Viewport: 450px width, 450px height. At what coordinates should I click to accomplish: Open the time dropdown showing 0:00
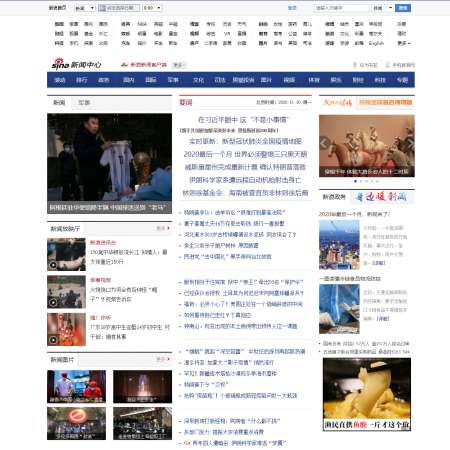tap(152, 8)
